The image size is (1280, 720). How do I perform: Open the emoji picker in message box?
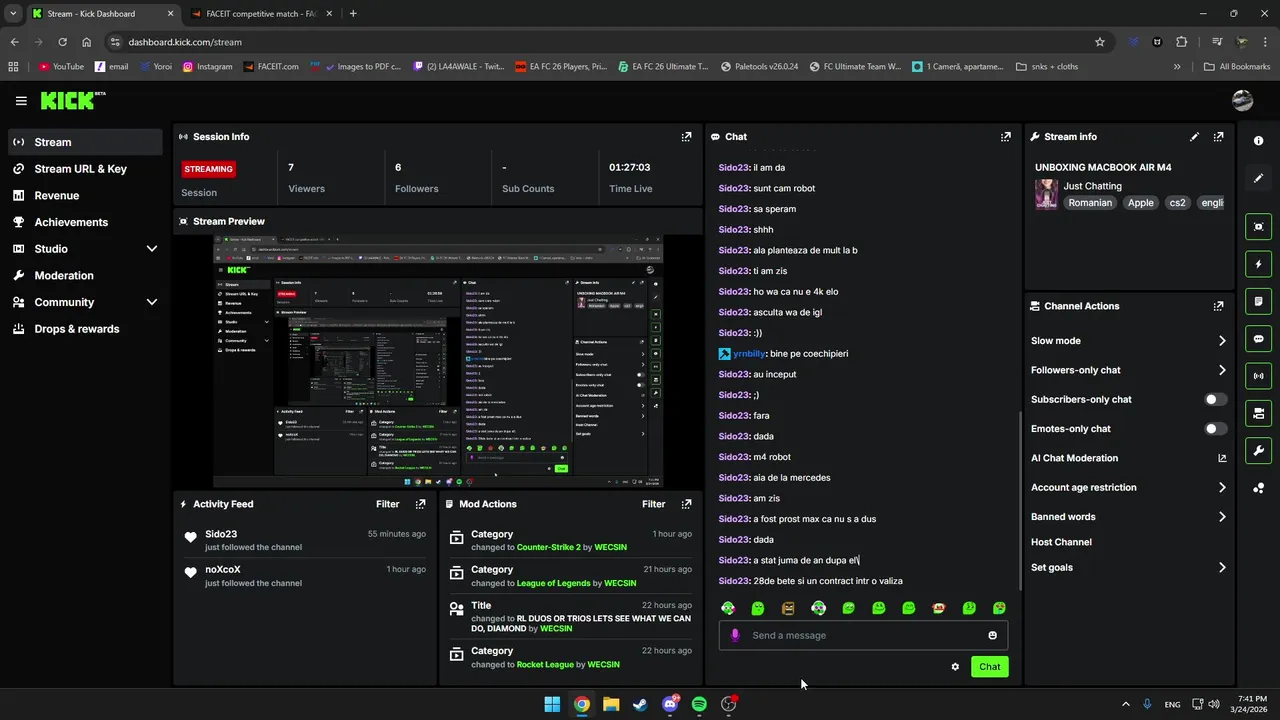(992, 635)
